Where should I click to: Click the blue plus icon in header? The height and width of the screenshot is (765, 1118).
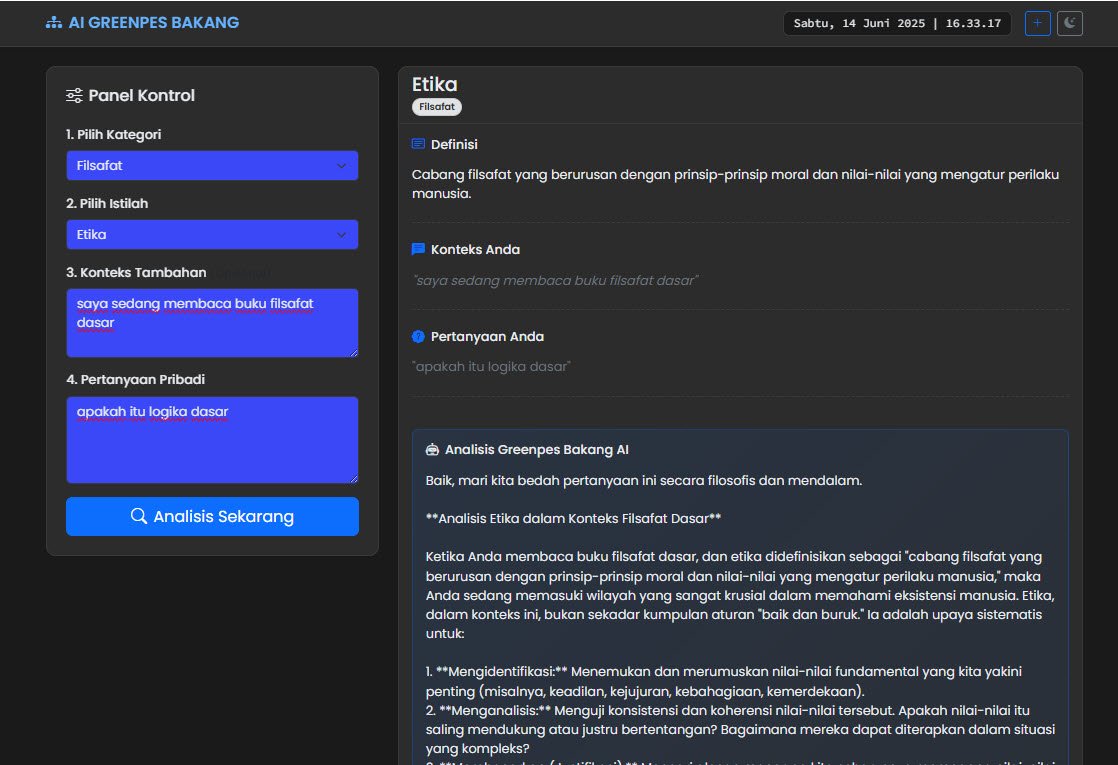click(1037, 23)
